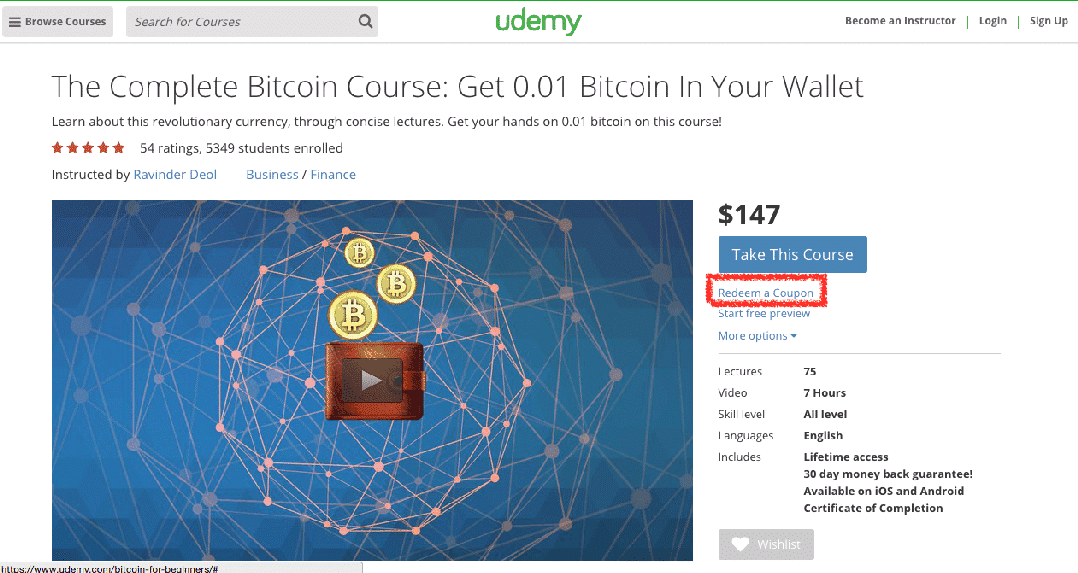The height and width of the screenshot is (573, 1078).
Task: Click the Wishlist heart icon
Action: (x=740, y=544)
